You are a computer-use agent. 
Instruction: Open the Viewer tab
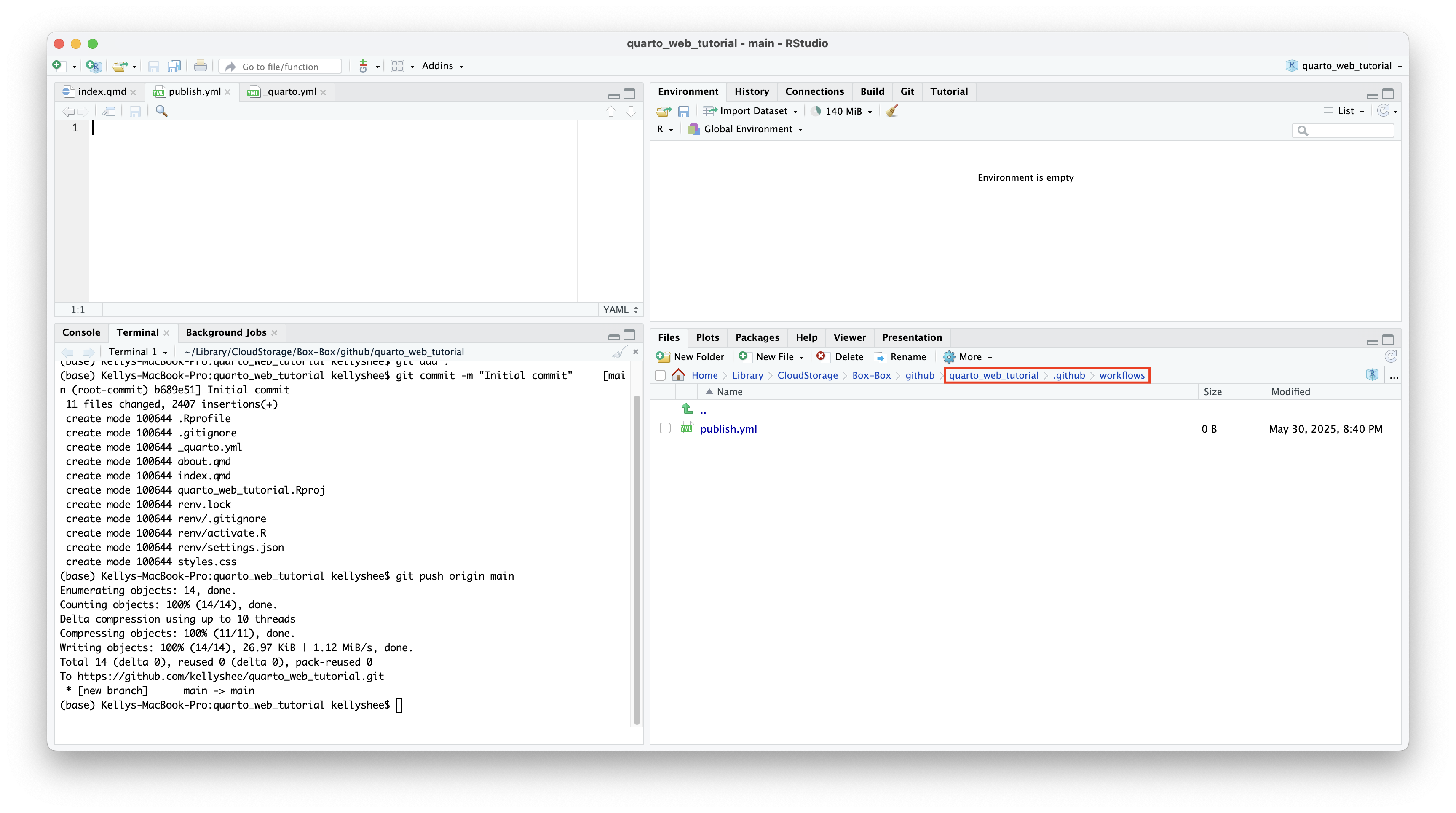pyautogui.click(x=849, y=337)
